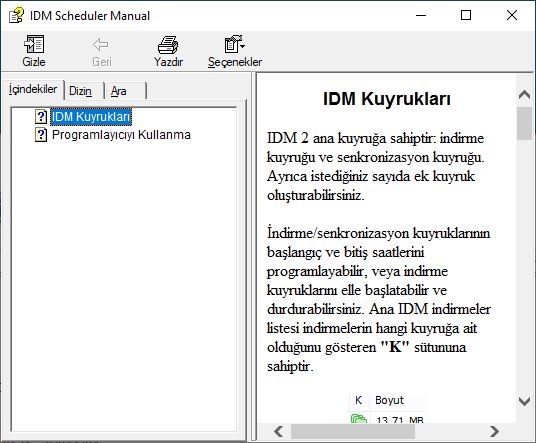Click the vertical scrollbar thumb

pos(524,123)
